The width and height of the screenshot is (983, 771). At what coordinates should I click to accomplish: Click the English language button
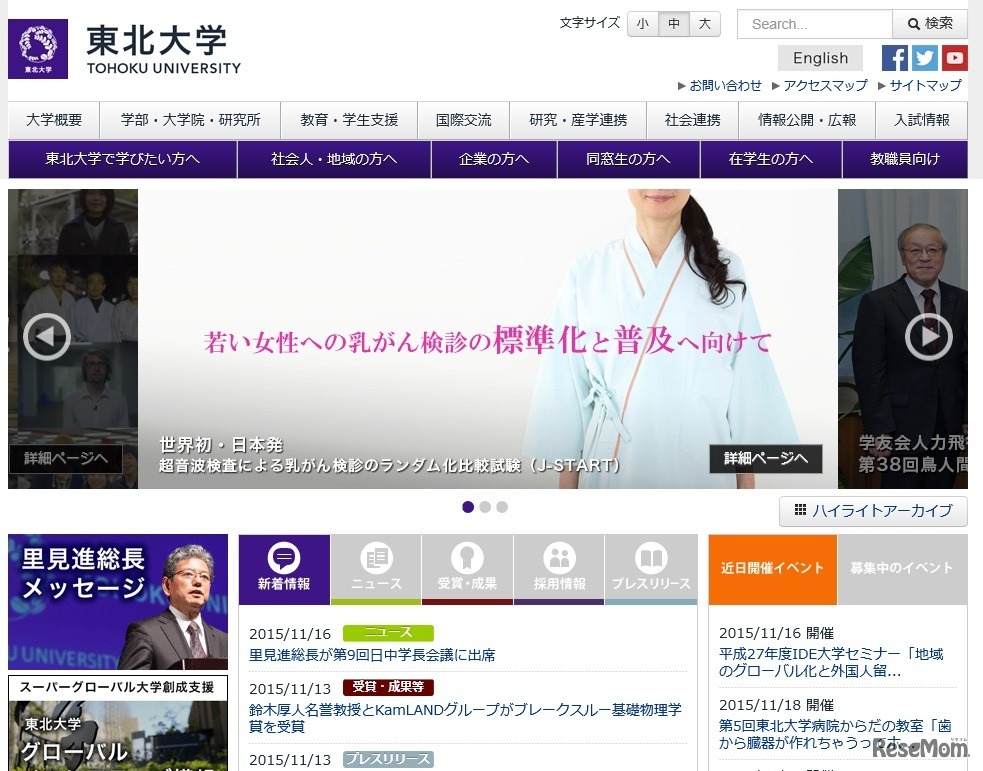pos(820,58)
